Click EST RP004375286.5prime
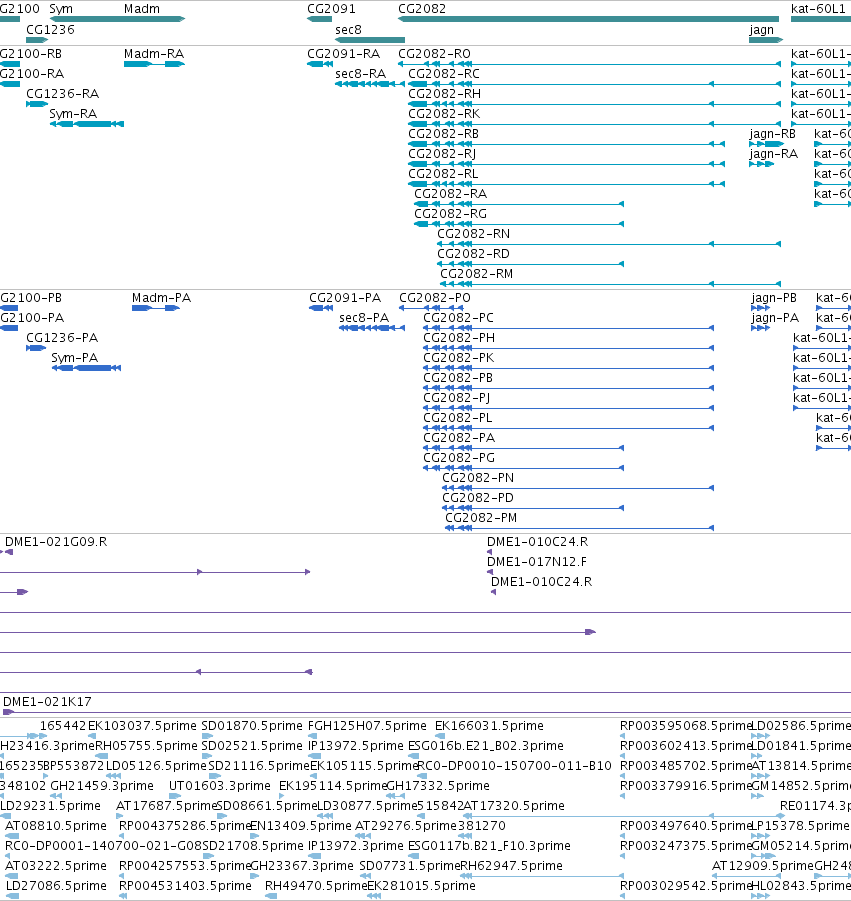The image size is (851, 901). point(184,826)
